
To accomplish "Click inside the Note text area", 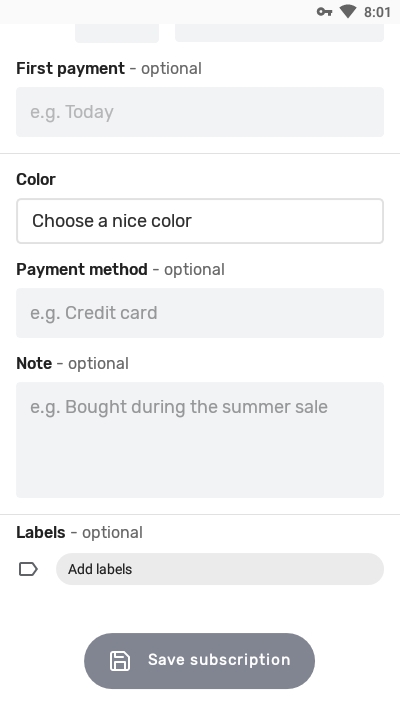I will (x=200, y=440).
